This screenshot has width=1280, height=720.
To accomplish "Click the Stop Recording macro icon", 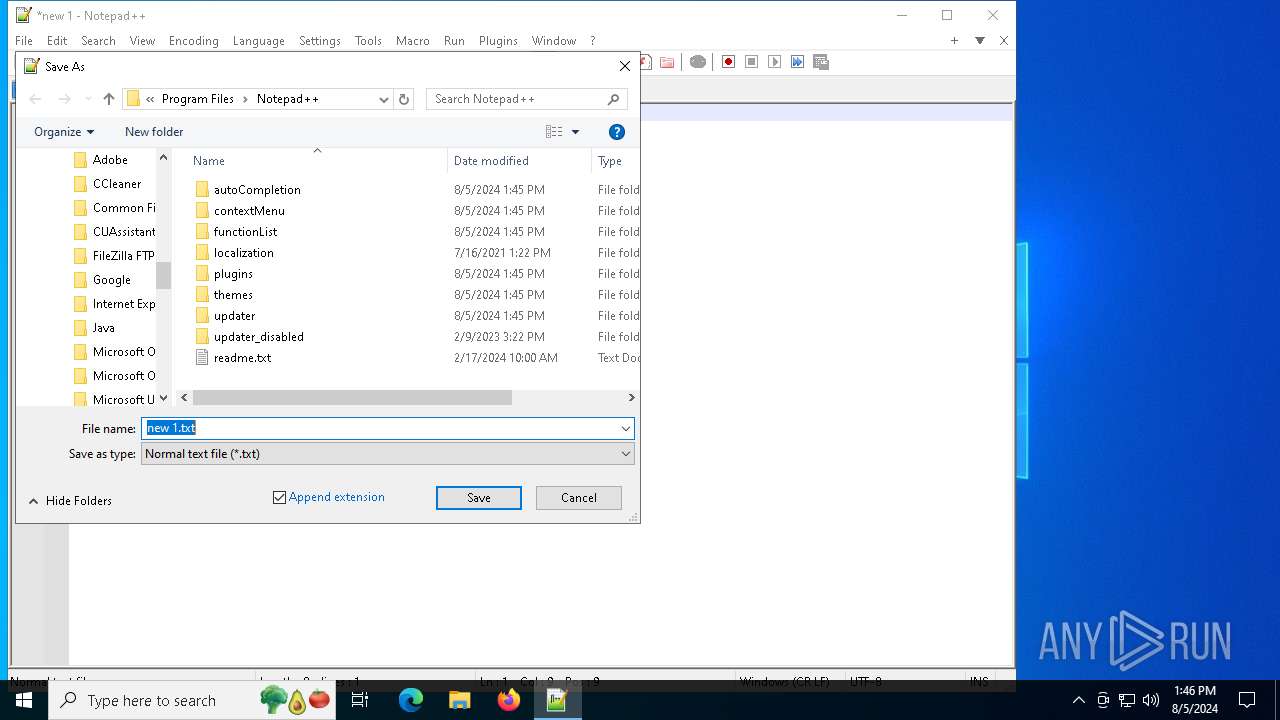I will 751,62.
